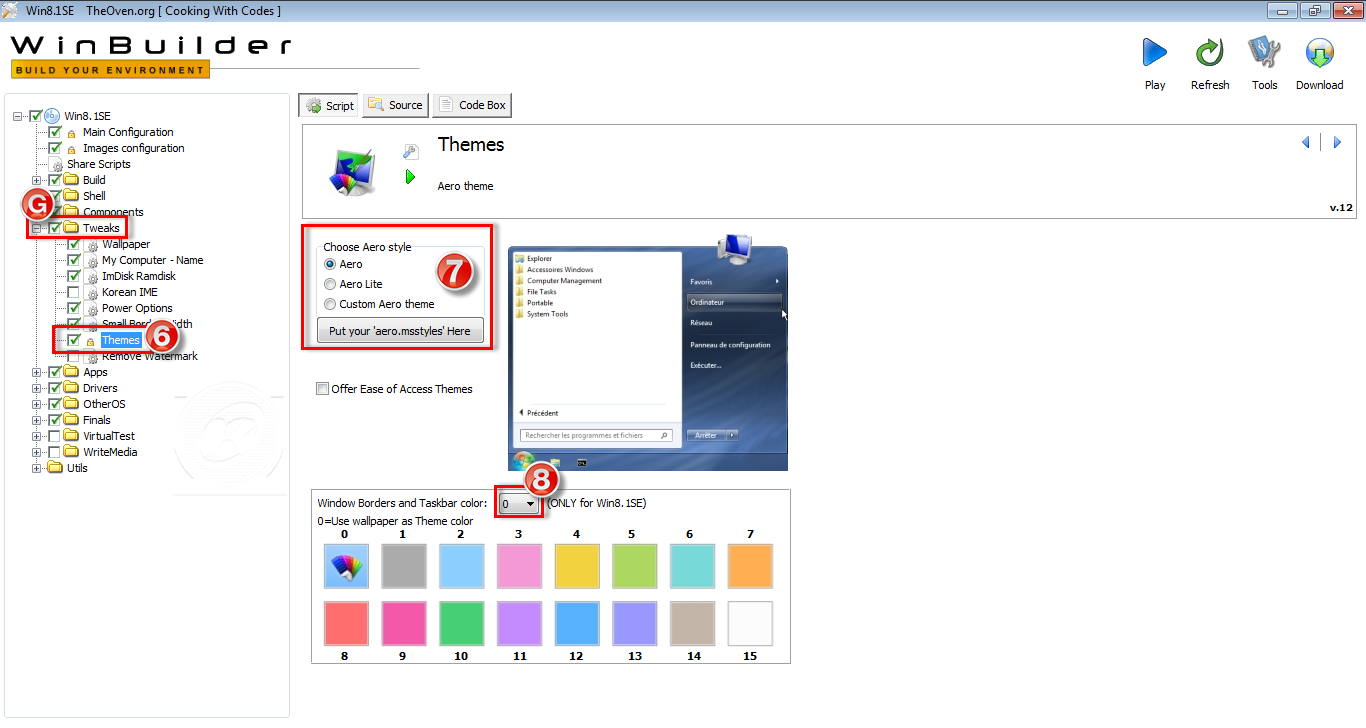This screenshot has width=1366, height=728.
Task: Click the yellow color swatch number 4
Action: tap(576, 566)
